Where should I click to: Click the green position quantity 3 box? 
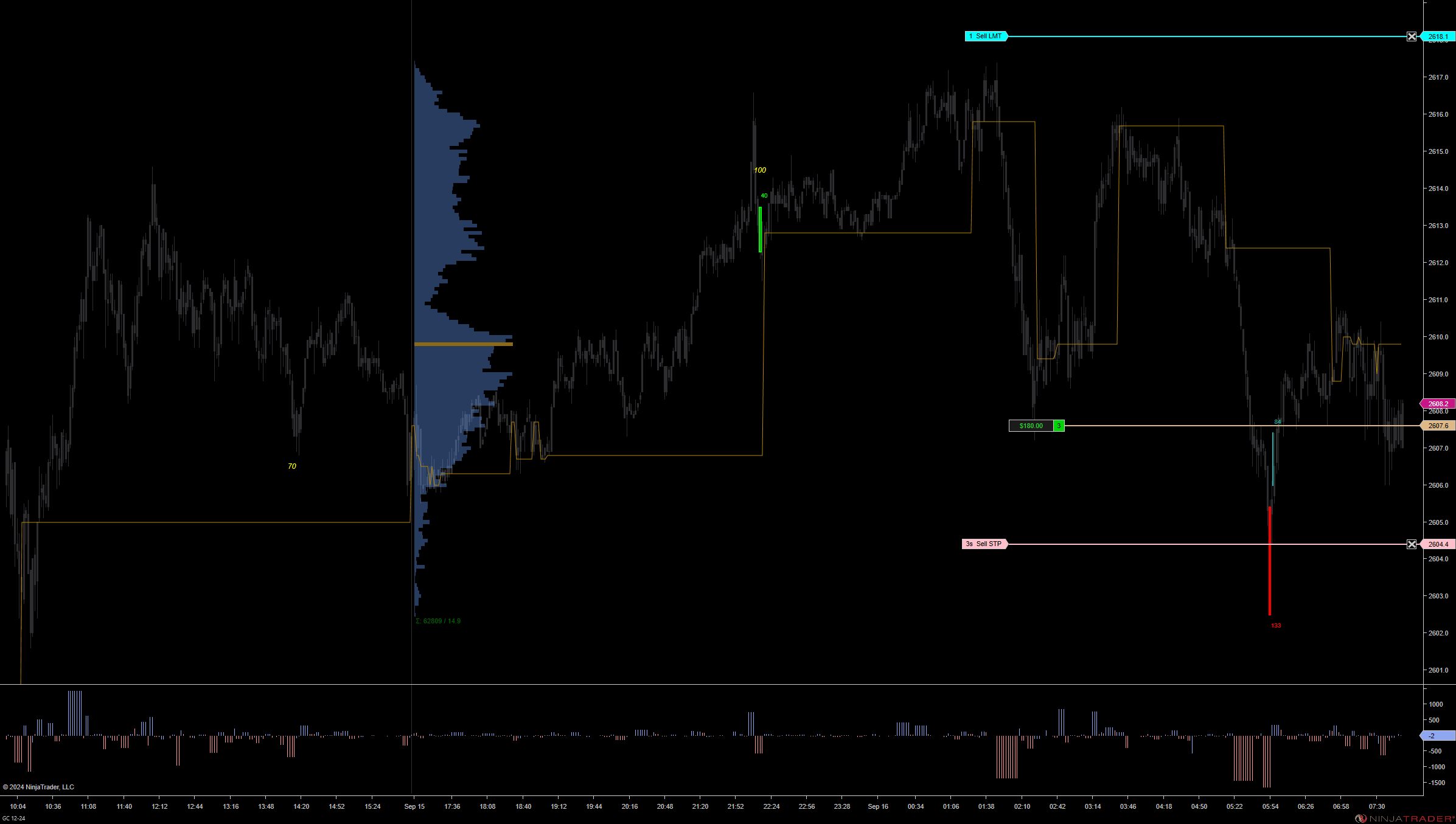tap(1059, 426)
